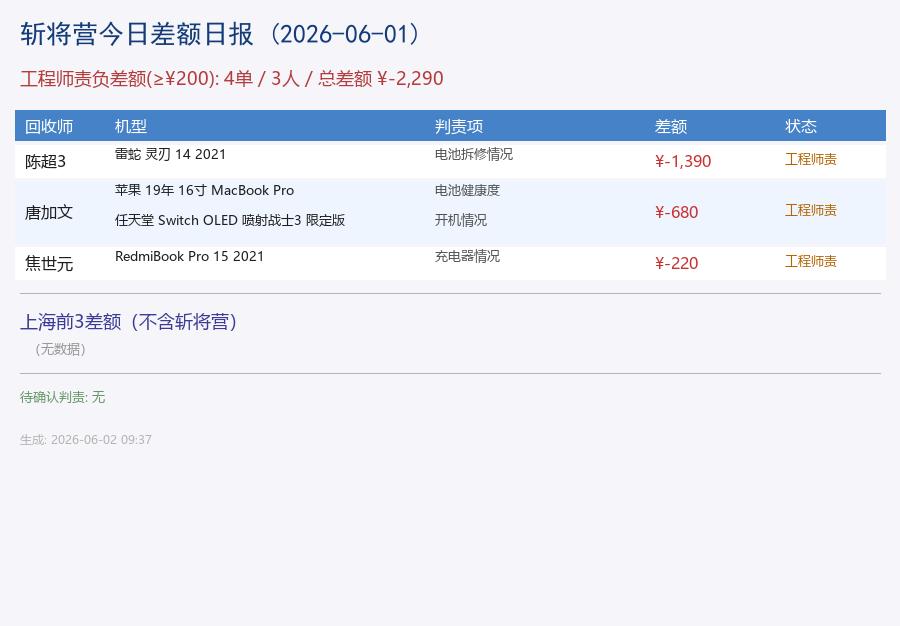900x626 pixels.
Task: Click the 回收师 column header
Action: pos(49,126)
